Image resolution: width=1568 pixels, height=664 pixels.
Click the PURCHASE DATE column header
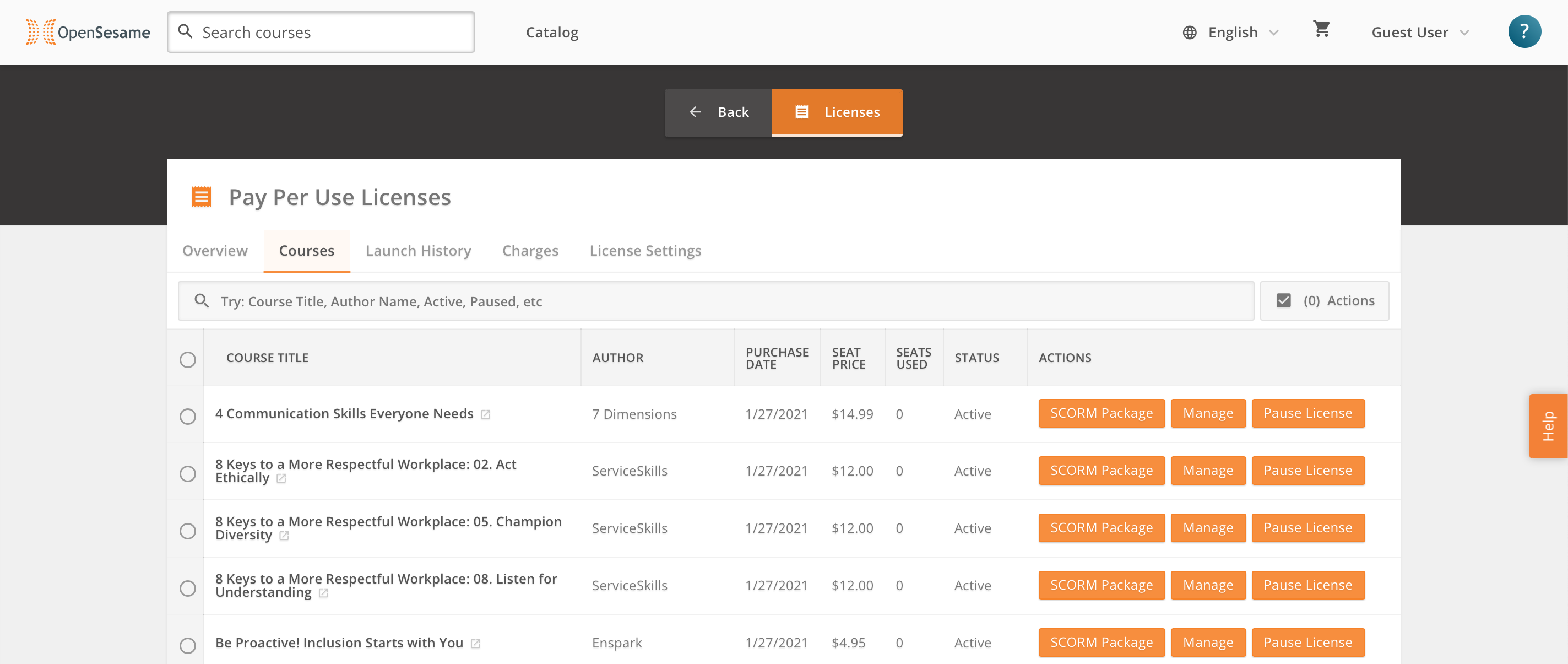coord(777,358)
